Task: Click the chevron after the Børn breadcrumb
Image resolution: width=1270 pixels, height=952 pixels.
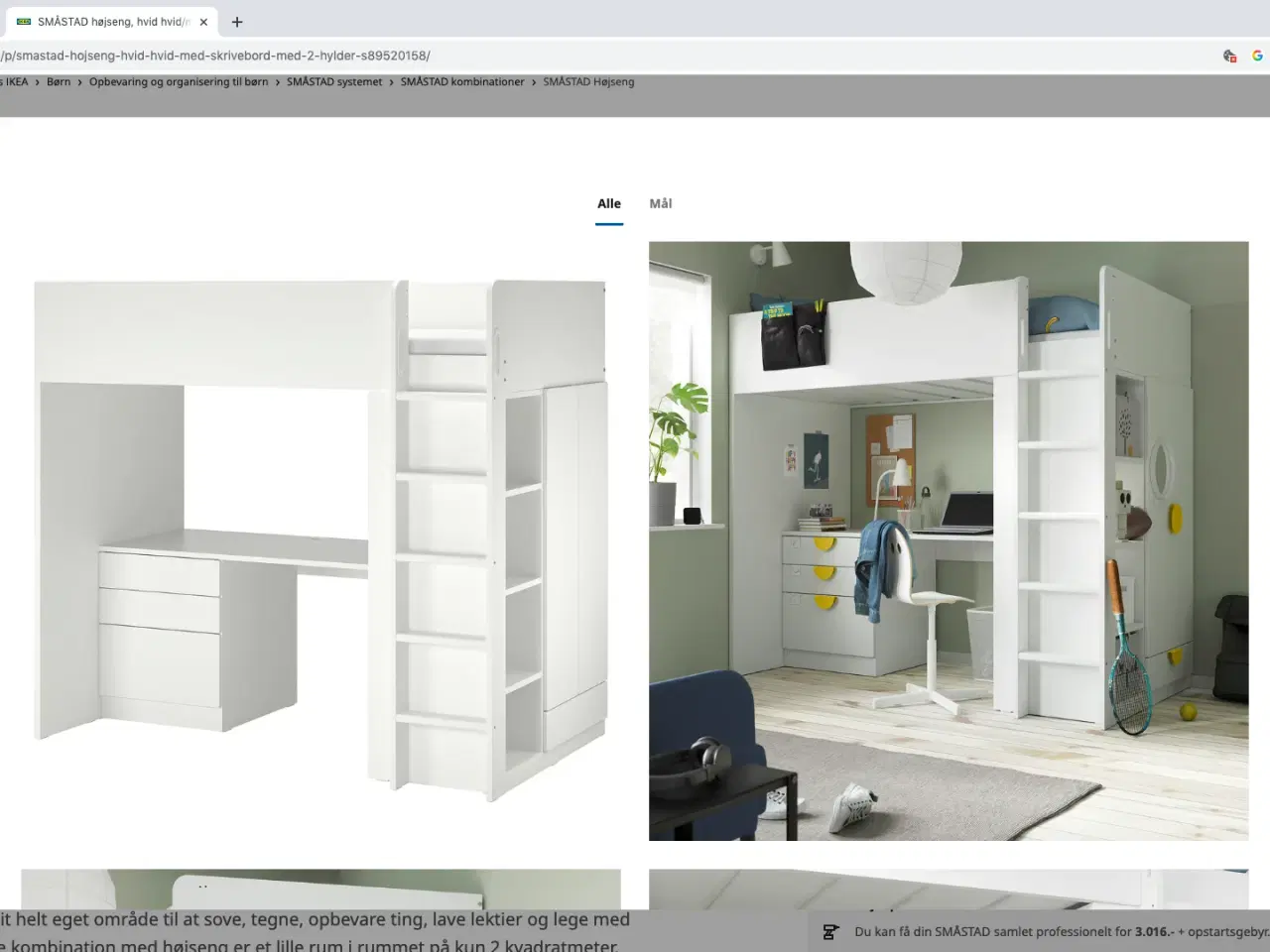Action: click(x=77, y=81)
